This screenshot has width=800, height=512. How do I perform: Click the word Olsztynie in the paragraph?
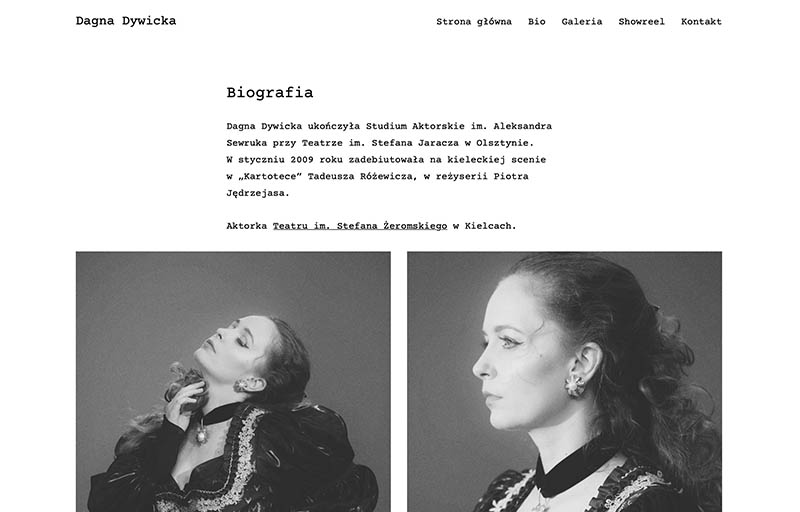tap(505, 143)
